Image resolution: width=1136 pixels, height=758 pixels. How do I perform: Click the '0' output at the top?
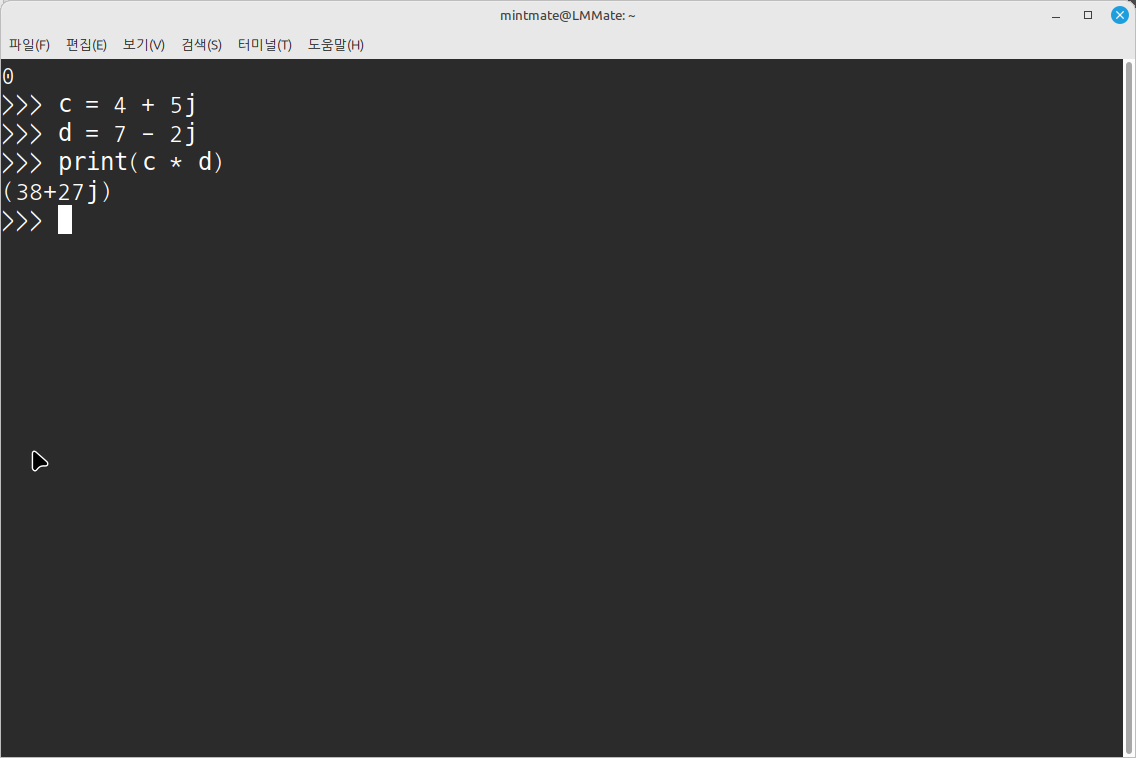tap(8, 76)
